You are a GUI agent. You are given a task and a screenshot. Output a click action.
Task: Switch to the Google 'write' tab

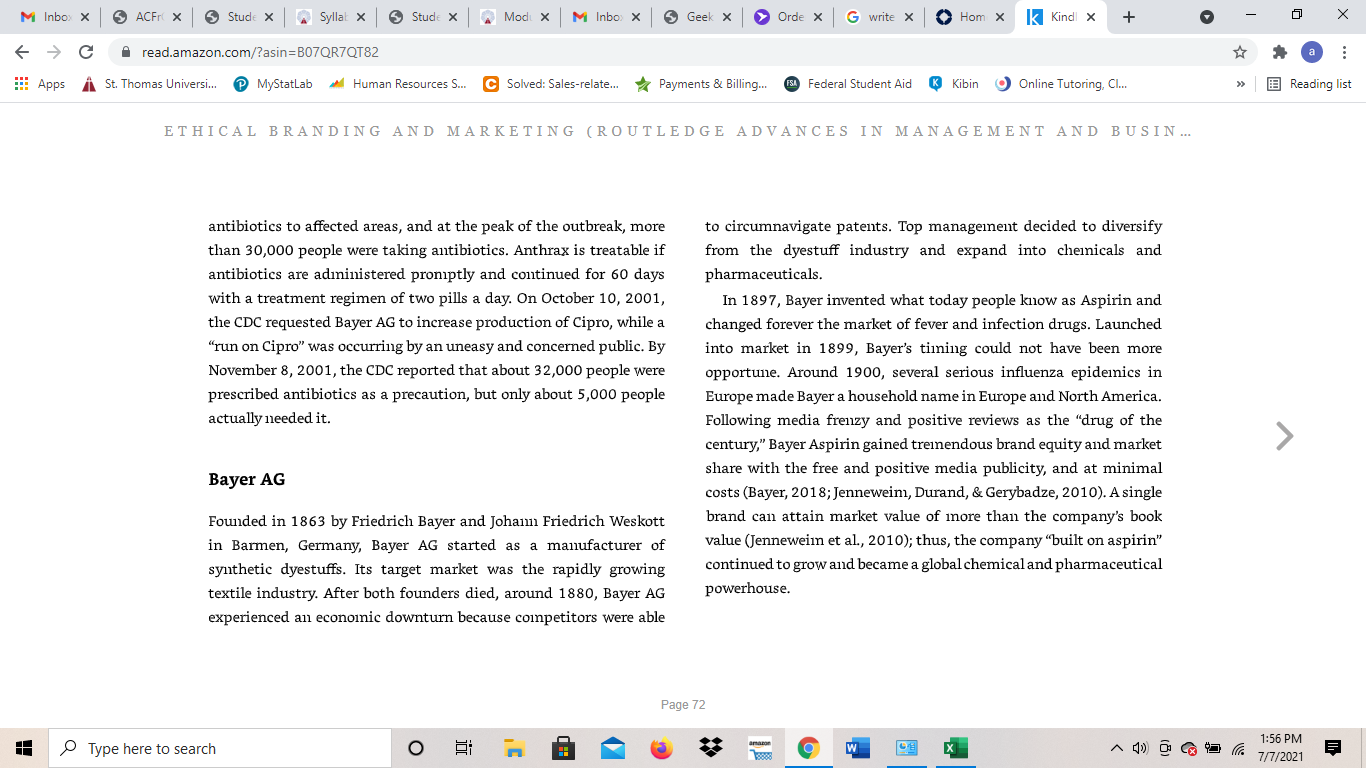(x=881, y=17)
